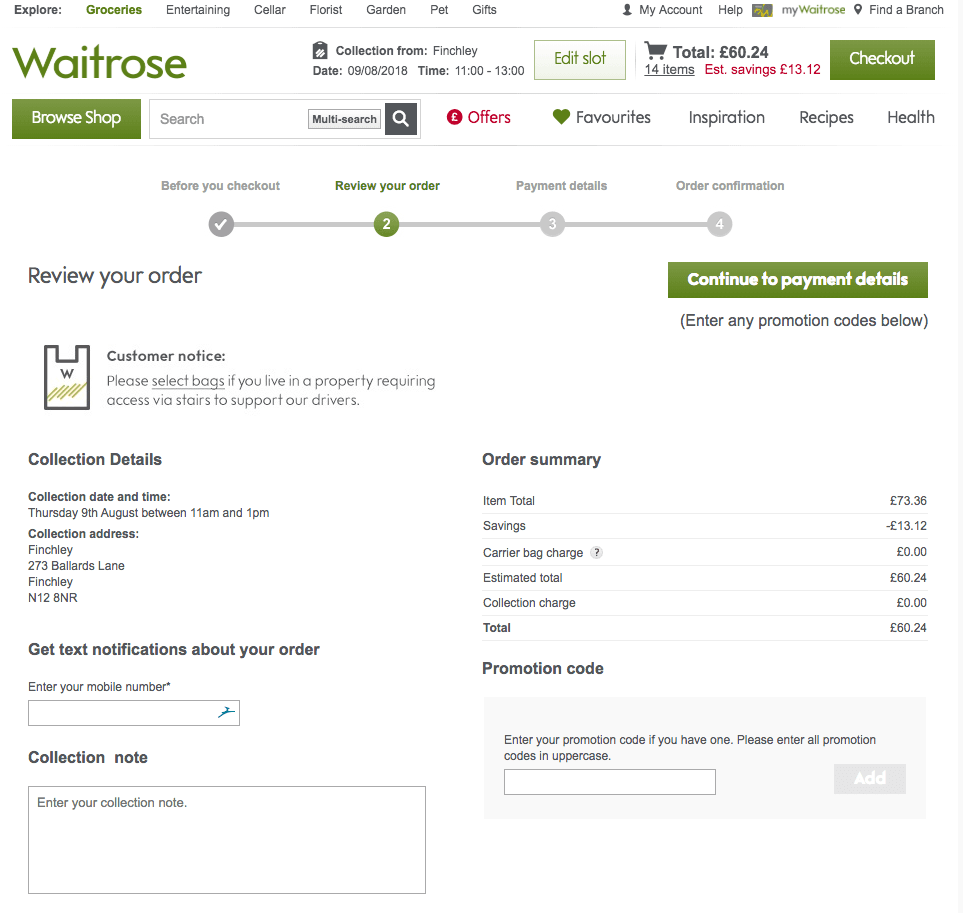Click the myWaitrose card icon
Viewport: 963px width, 913px height.
(x=762, y=10)
